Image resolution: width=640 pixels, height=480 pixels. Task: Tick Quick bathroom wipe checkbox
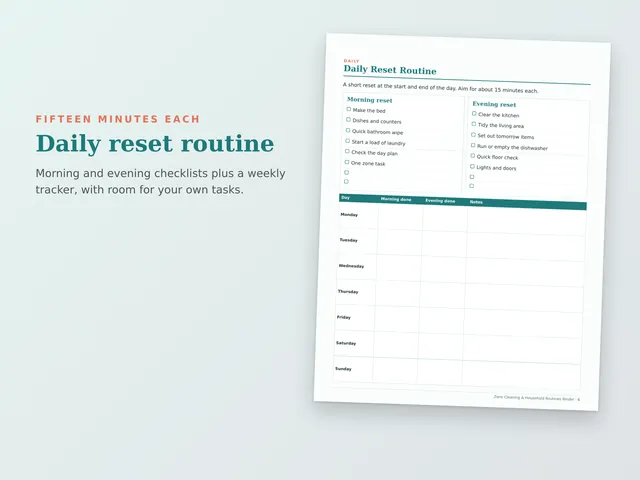[348, 130]
